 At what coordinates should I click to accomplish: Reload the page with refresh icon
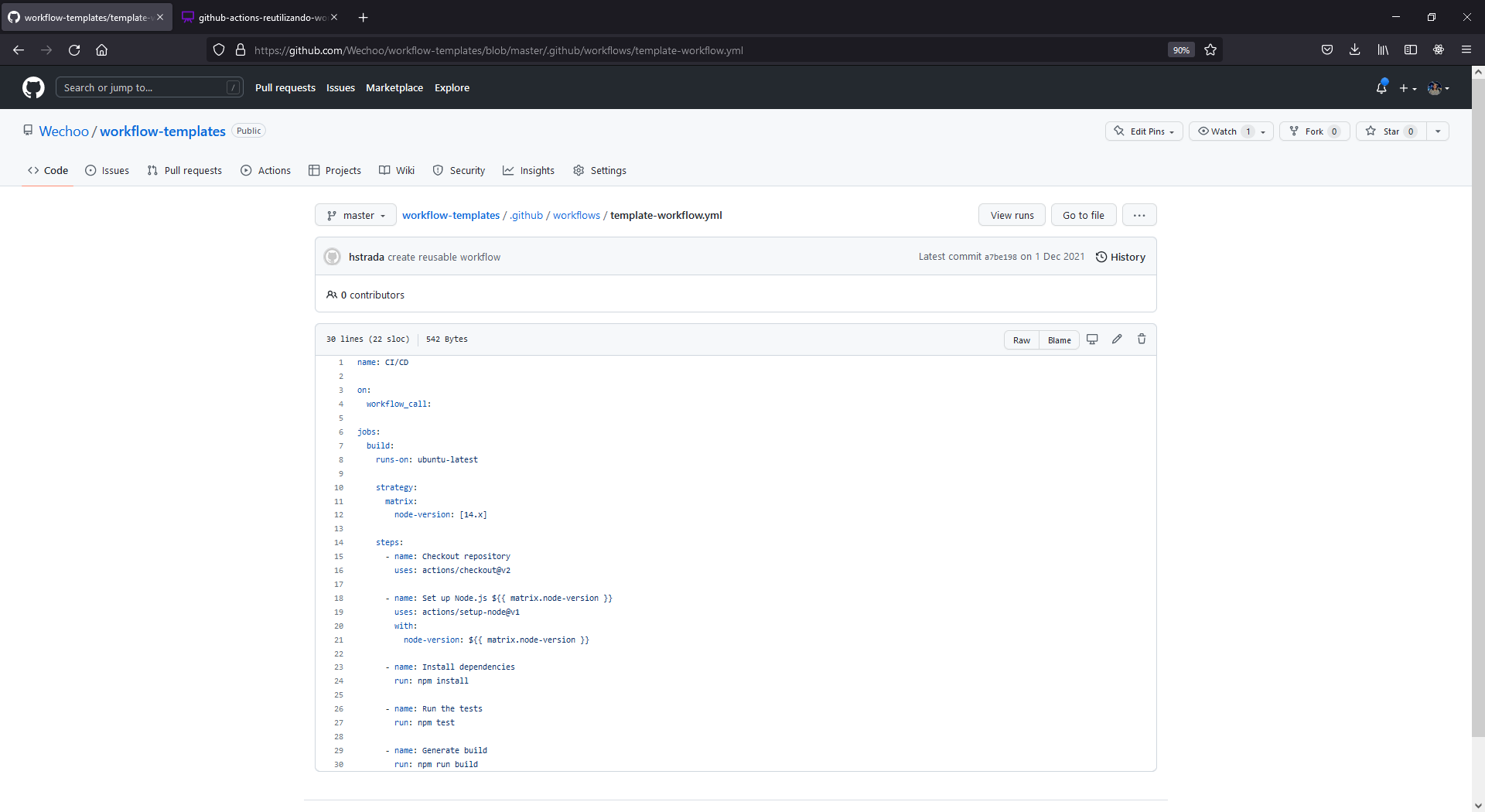pos(74,50)
